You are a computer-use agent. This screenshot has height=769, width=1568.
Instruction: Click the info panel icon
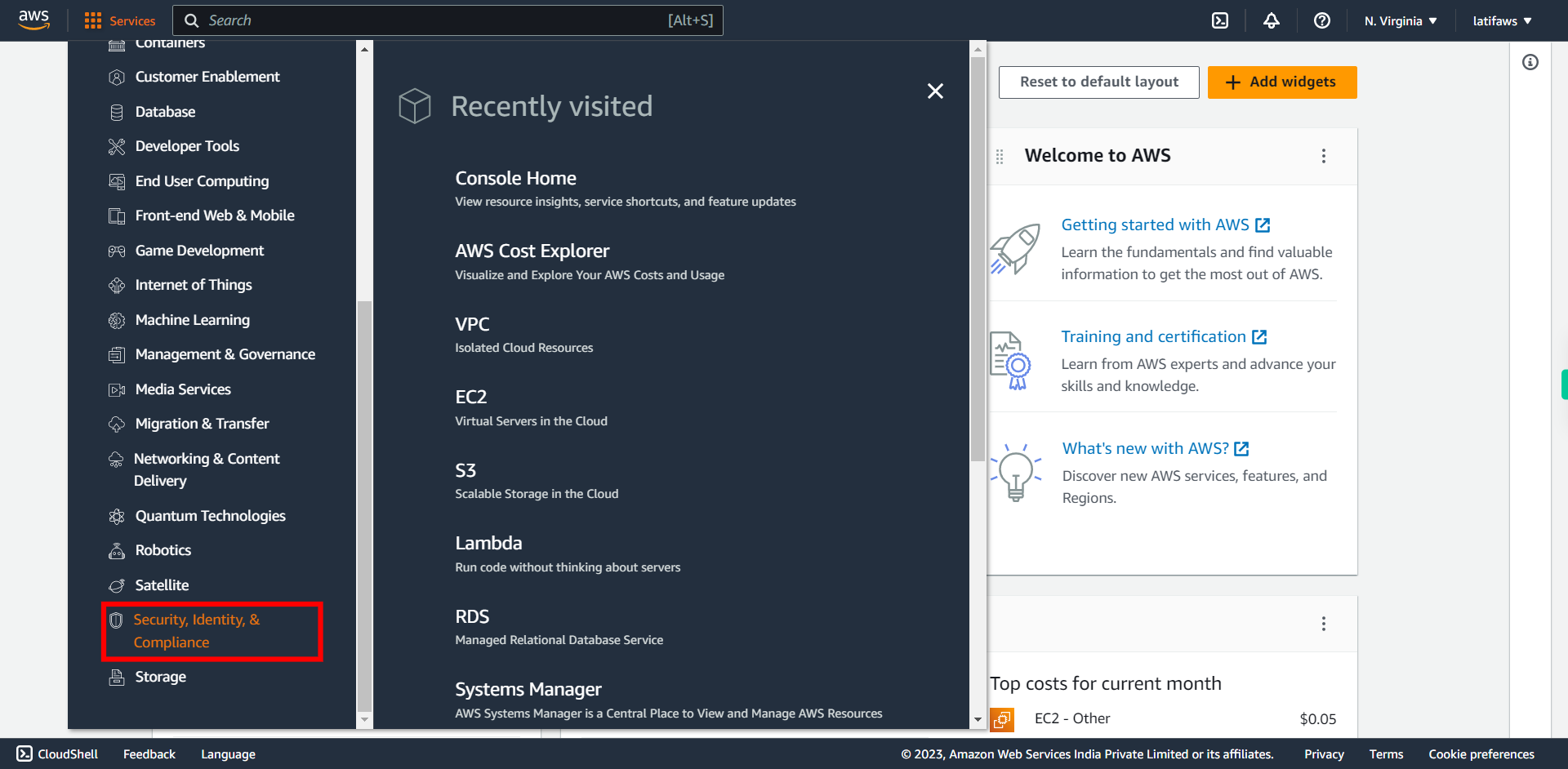[1530, 62]
